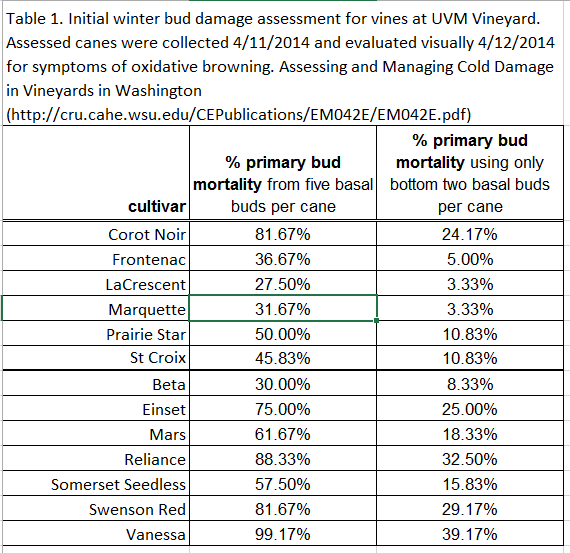Viewport: 570px width, 553px height.
Task: Select the Somerset Seedless cultivar cell
Action: [x=96, y=484]
